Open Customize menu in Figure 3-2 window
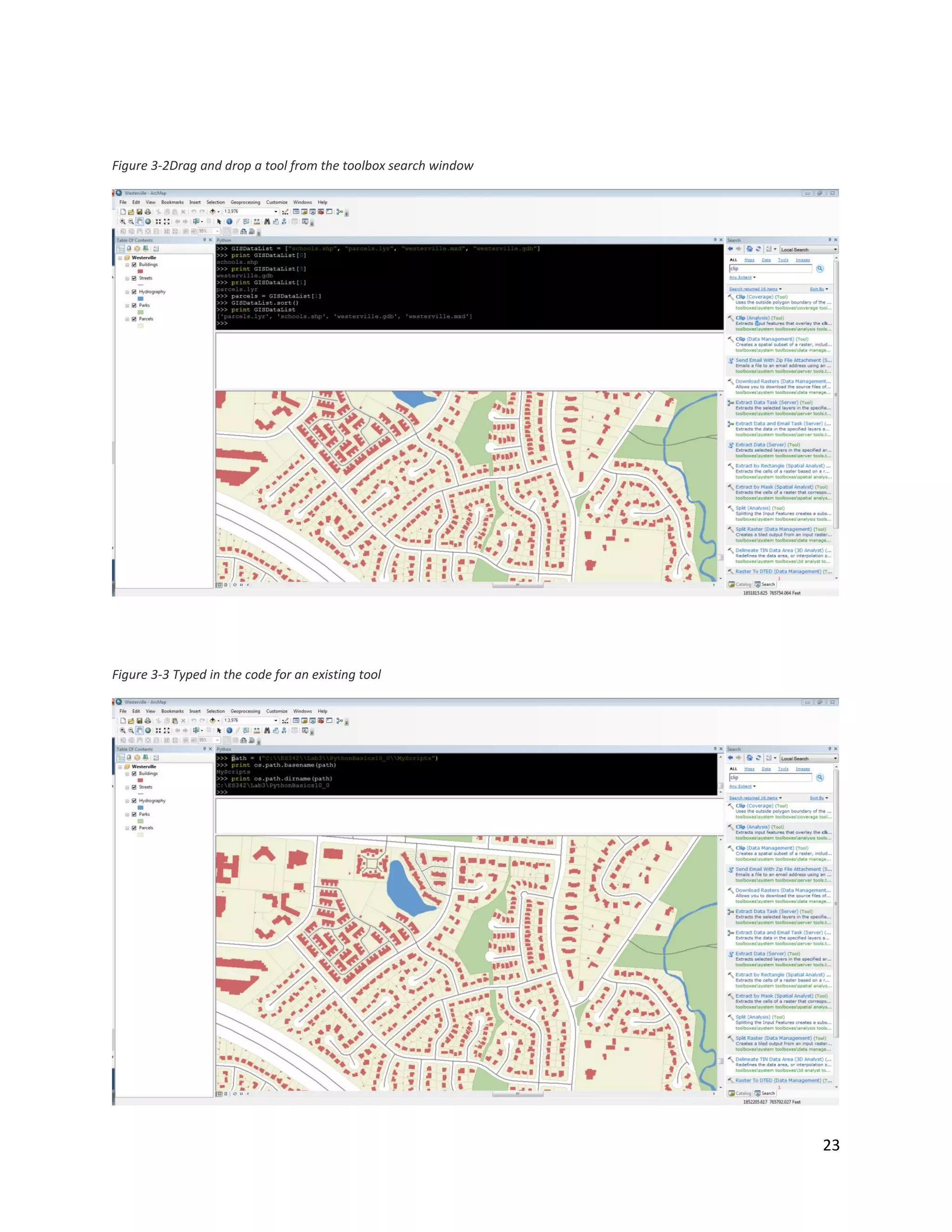 [x=277, y=203]
